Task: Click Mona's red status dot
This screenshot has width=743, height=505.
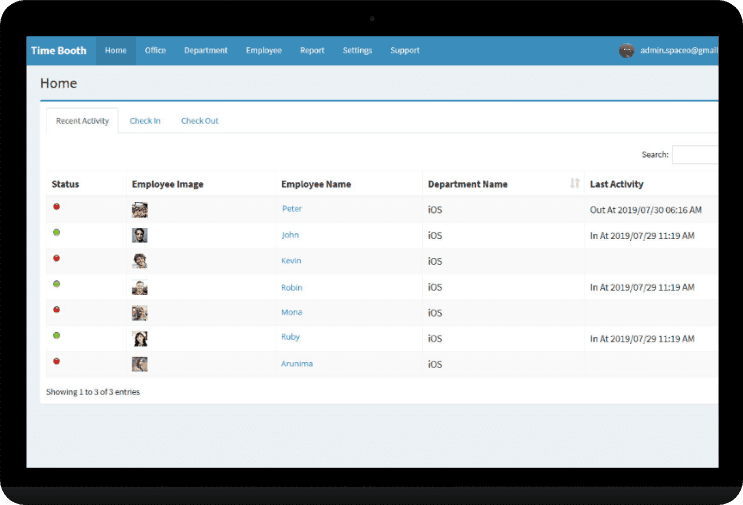Action: (56, 309)
